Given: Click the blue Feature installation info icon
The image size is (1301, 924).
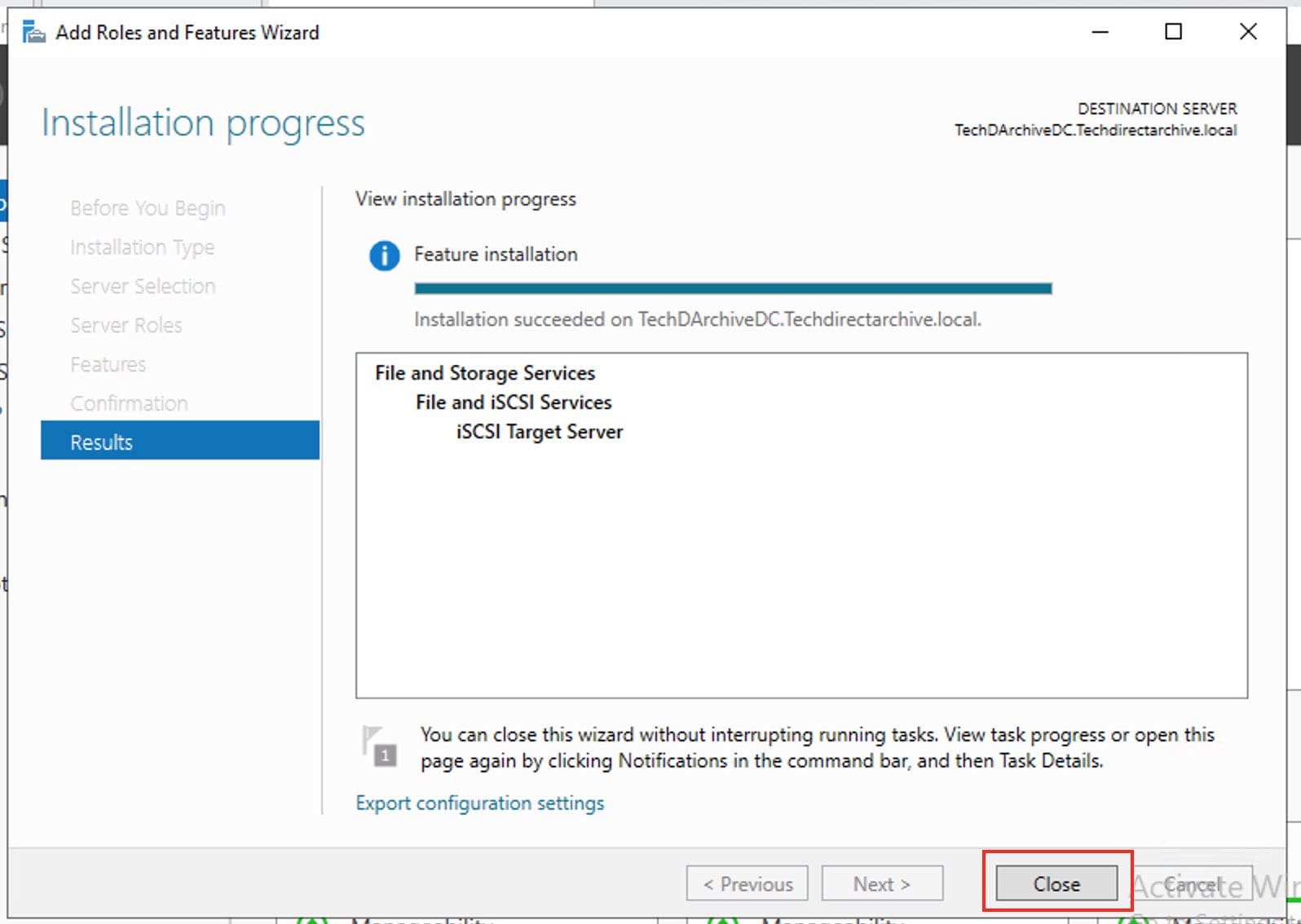Looking at the screenshot, I should pyautogui.click(x=384, y=255).
